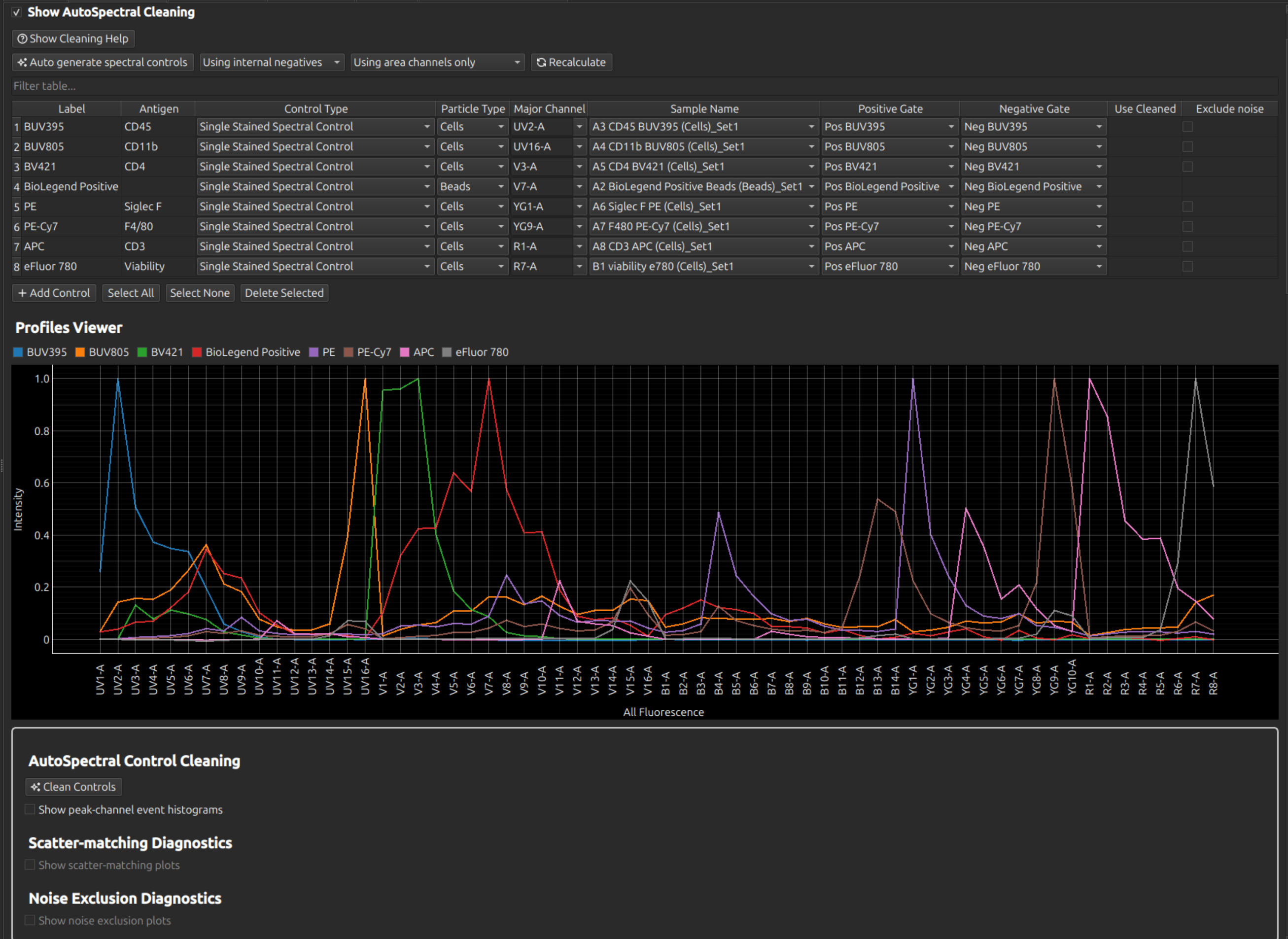Click the pink APC legend swatch
1288x939 pixels.
(x=405, y=352)
